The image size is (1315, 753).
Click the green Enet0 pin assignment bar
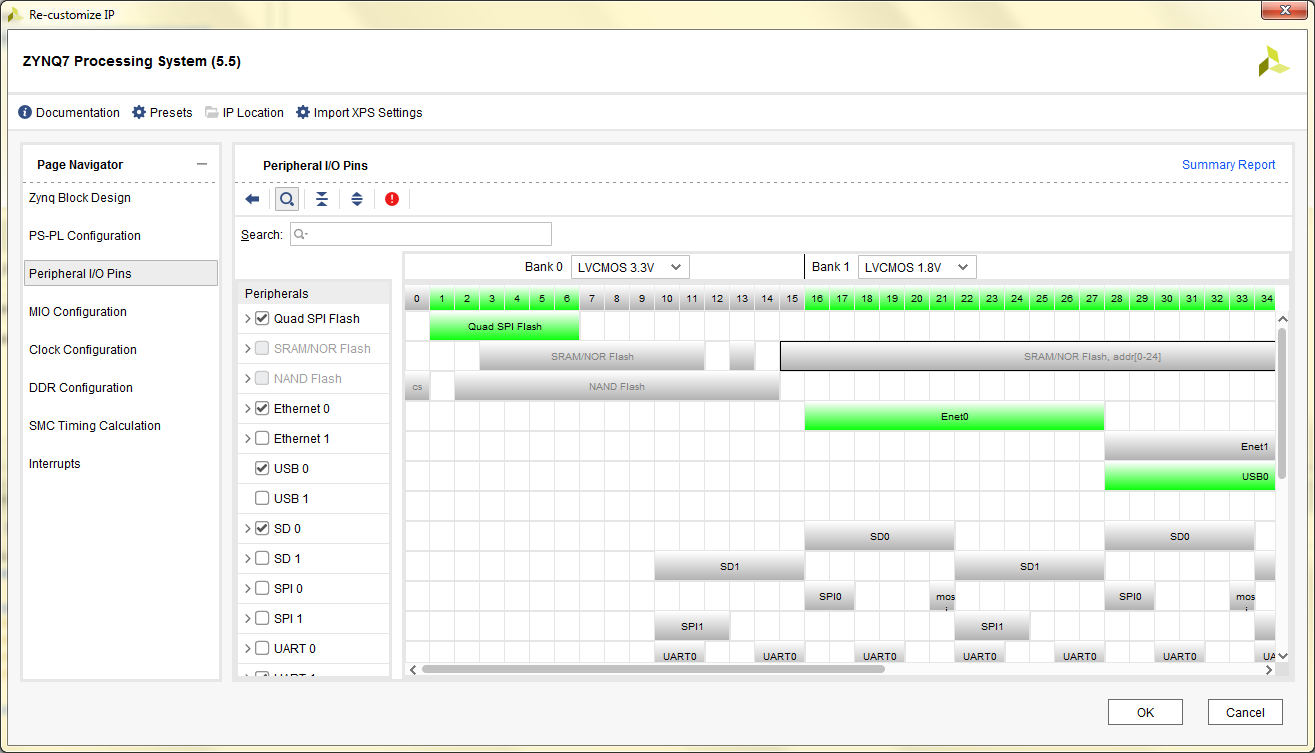[955, 417]
